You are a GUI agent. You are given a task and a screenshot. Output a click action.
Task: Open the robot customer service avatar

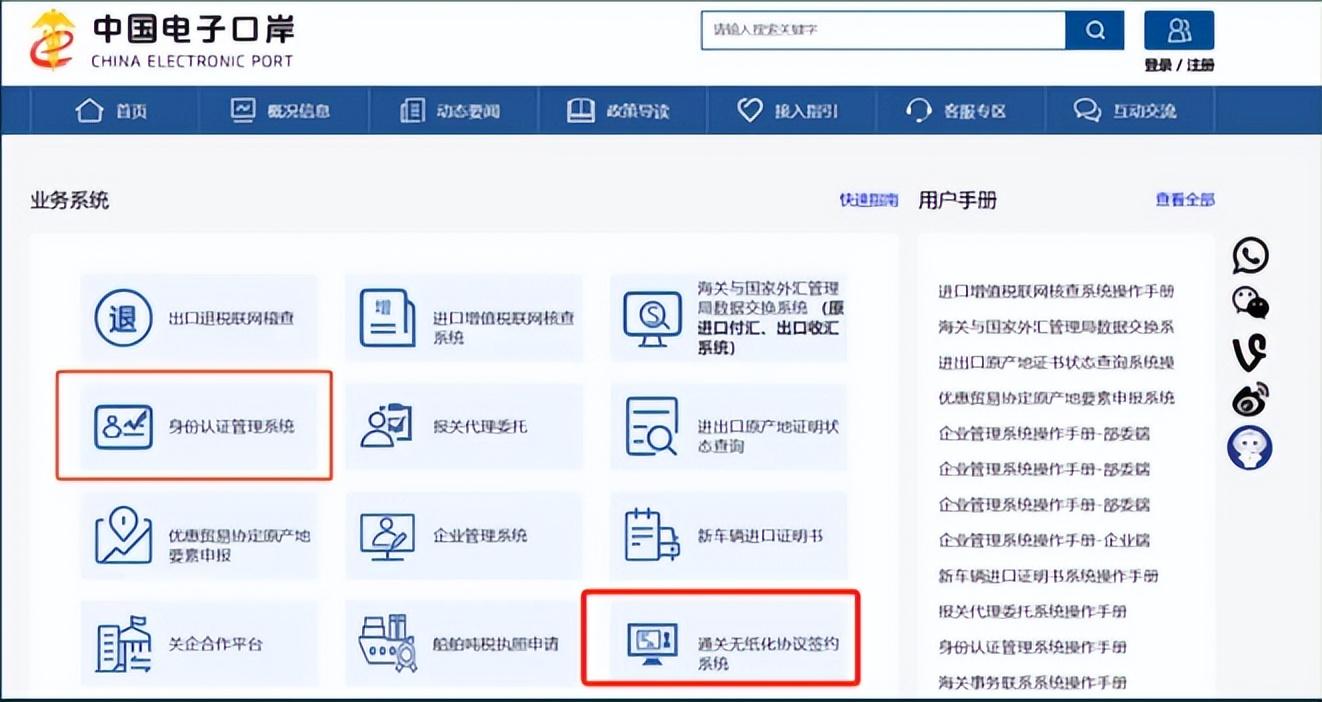click(1249, 447)
